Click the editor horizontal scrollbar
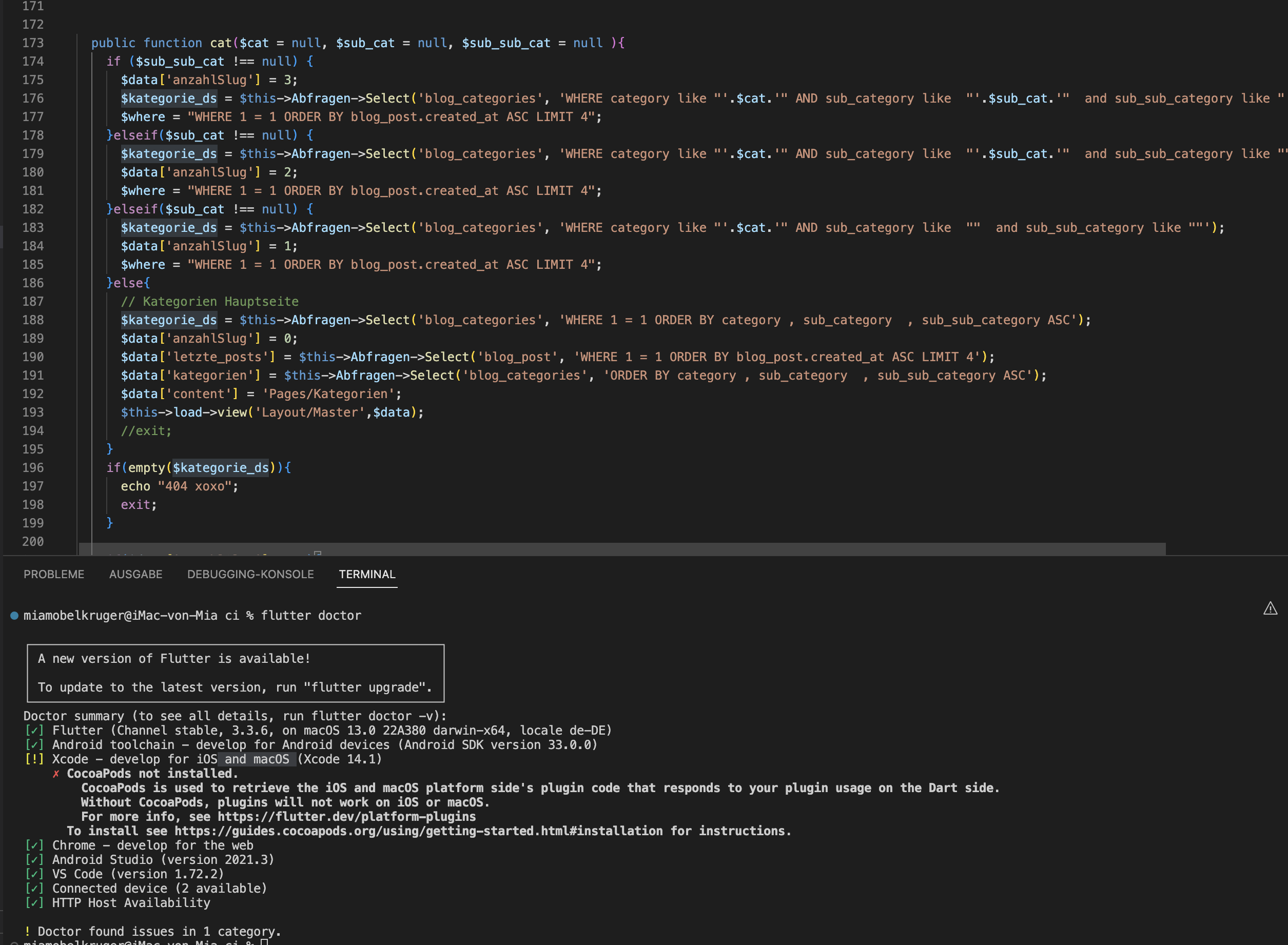This screenshot has height=945, width=1288. pyautogui.click(x=622, y=548)
